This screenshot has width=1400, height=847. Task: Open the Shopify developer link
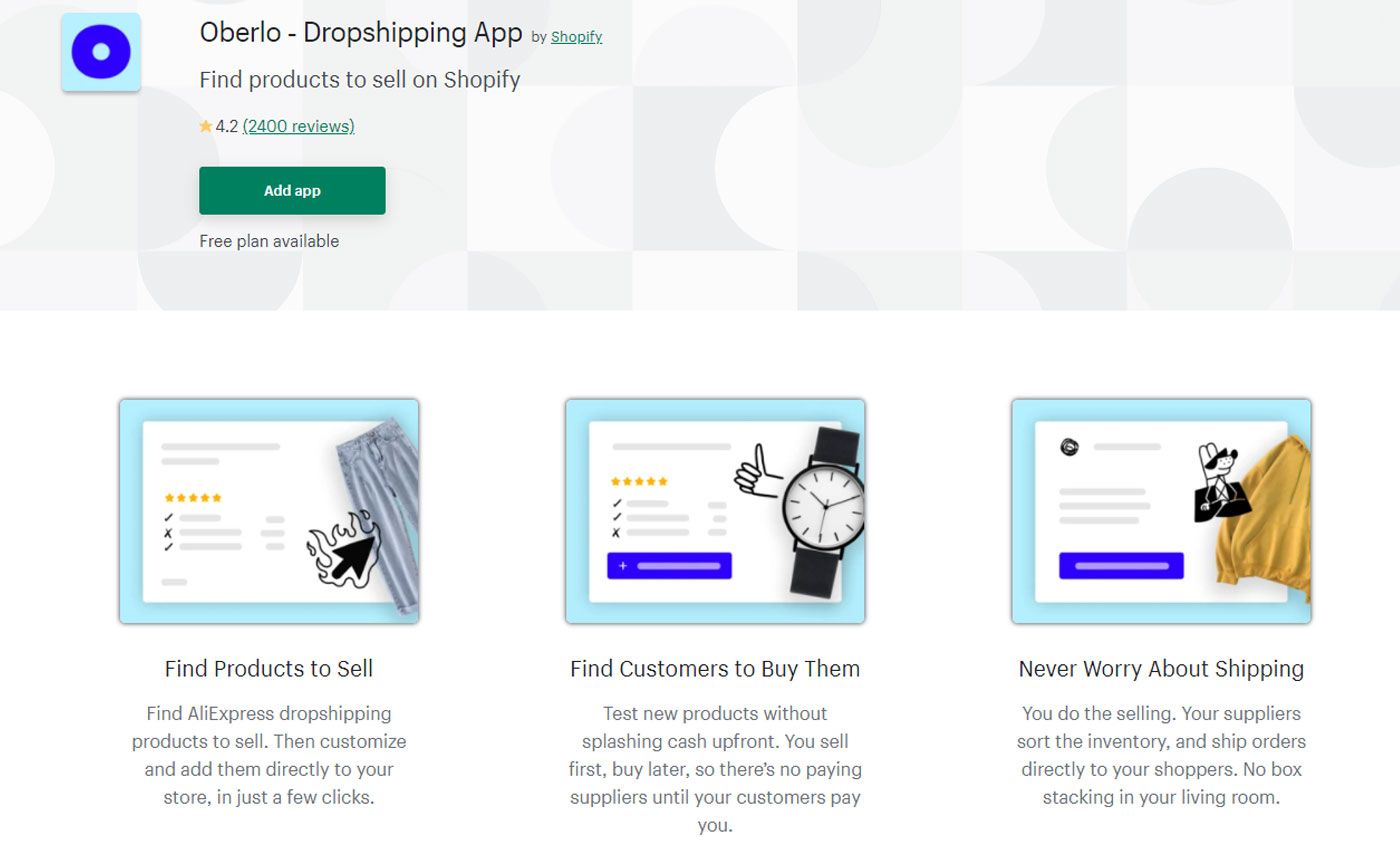click(x=576, y=37)
